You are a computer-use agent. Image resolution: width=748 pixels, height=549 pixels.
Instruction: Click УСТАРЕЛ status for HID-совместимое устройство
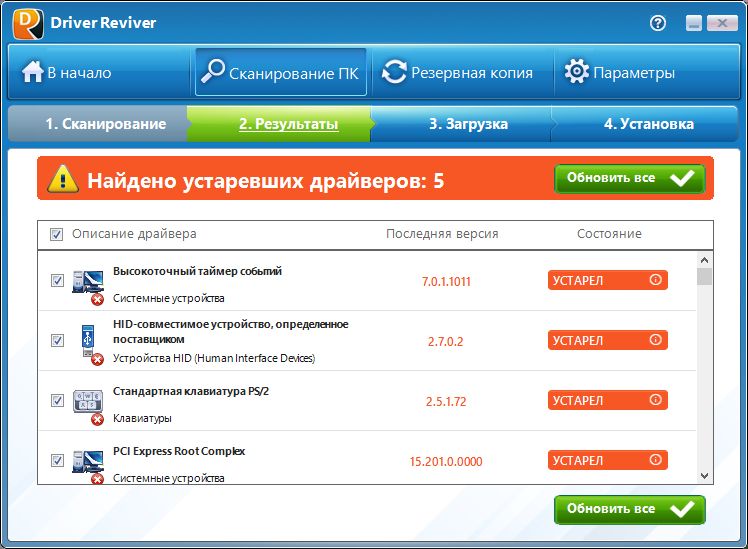pyautogui.click(x=607, y=341)
